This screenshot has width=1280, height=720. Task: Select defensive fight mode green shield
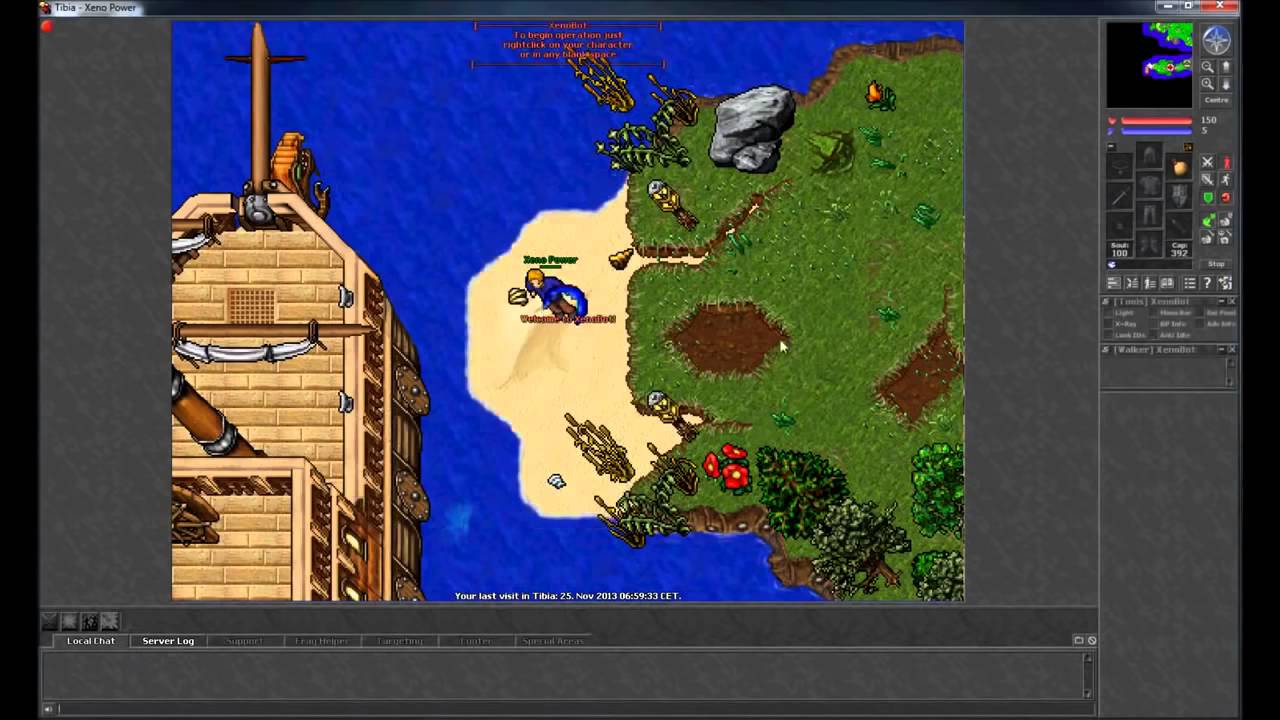coord(1207,198)
